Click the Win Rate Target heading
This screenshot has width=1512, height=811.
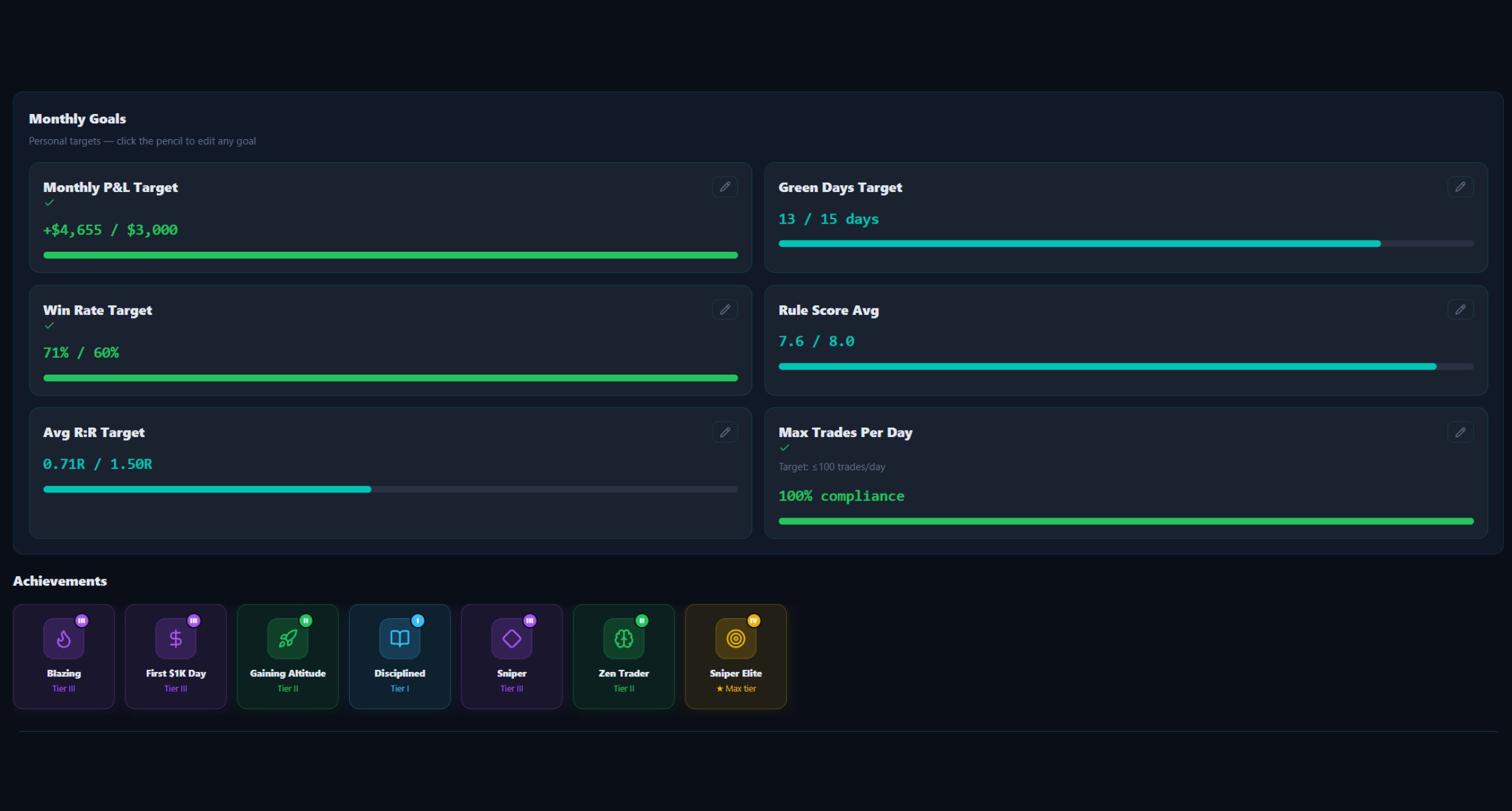pos(98,310)
